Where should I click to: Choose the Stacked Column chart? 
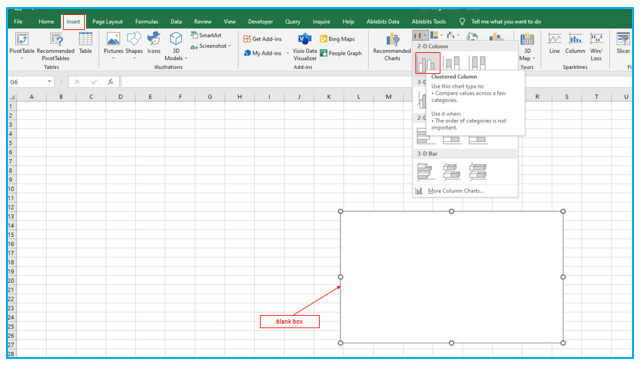452,63
